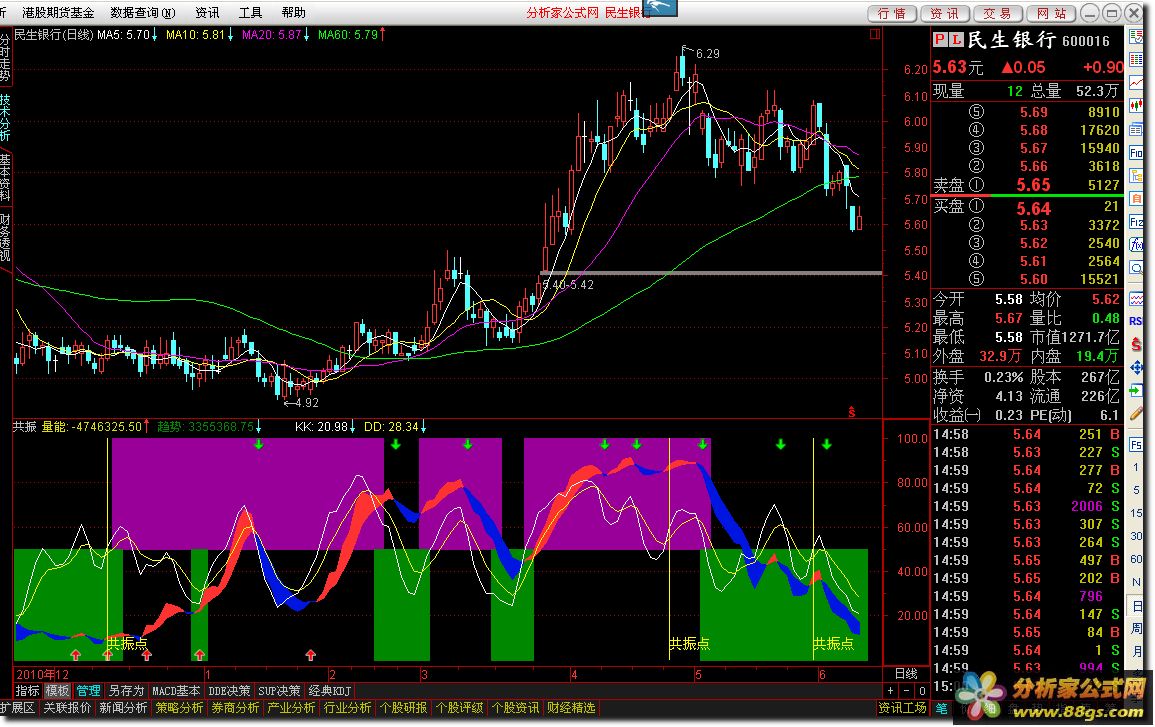Image resolution: width=1155 pixels, height=727 pixels.
Task: Click 另存为 to save template
Action: 126,691
